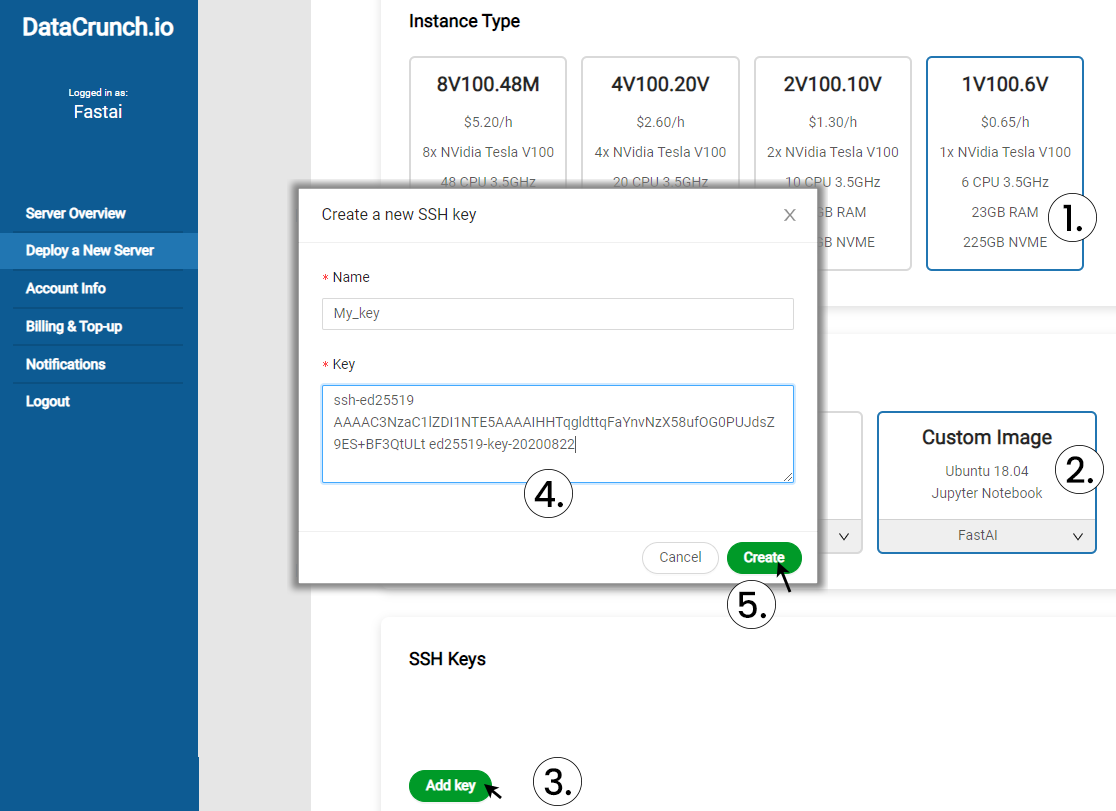This screenshot has height=811, width=1116.
Task: Open Notifications from the sidebar
Action: pos(66,364)
